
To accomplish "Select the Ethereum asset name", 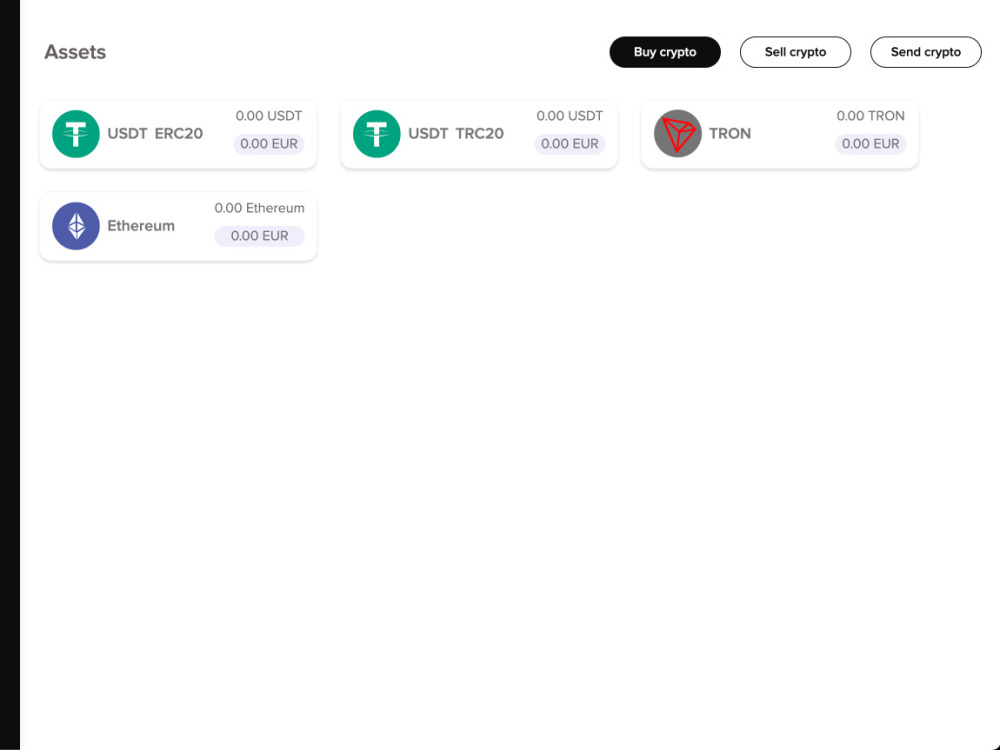I will click(x=141, y=226).
